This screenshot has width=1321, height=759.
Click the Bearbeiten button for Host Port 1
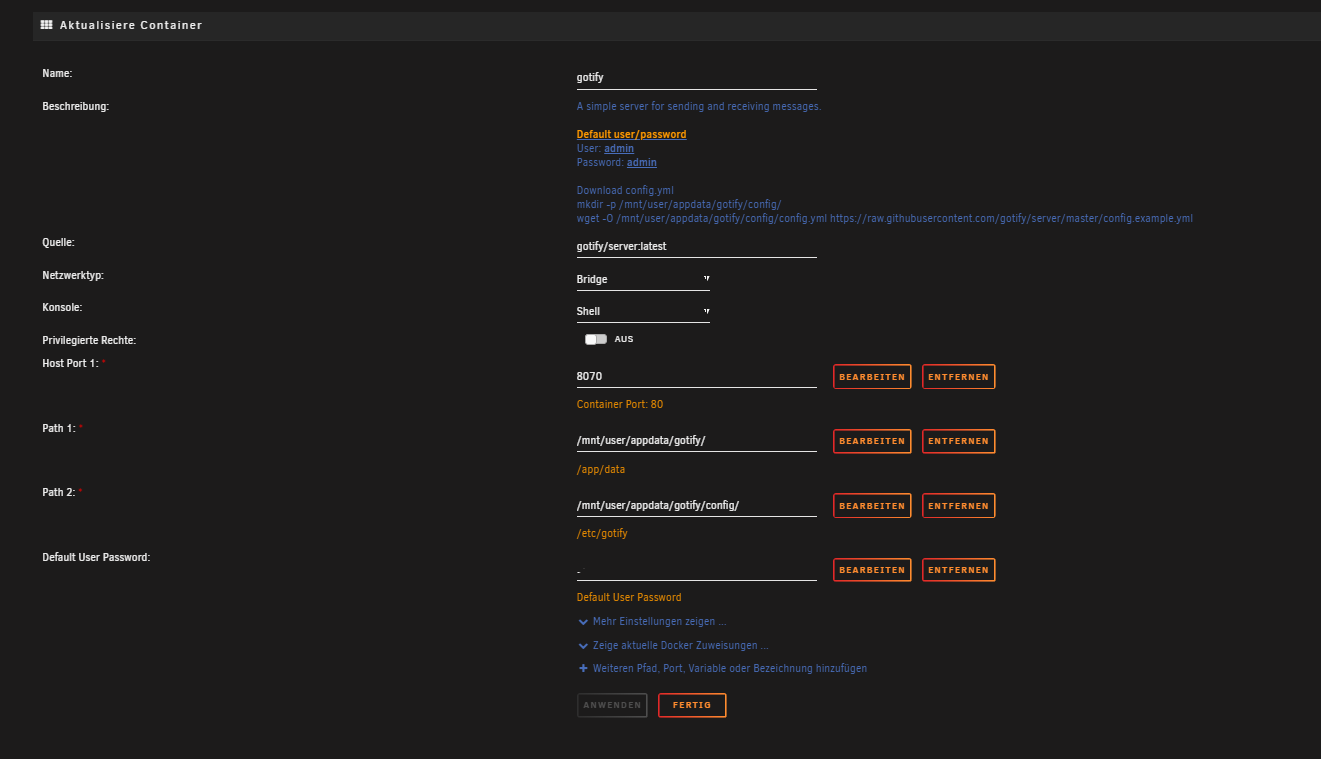pos(872,377)
